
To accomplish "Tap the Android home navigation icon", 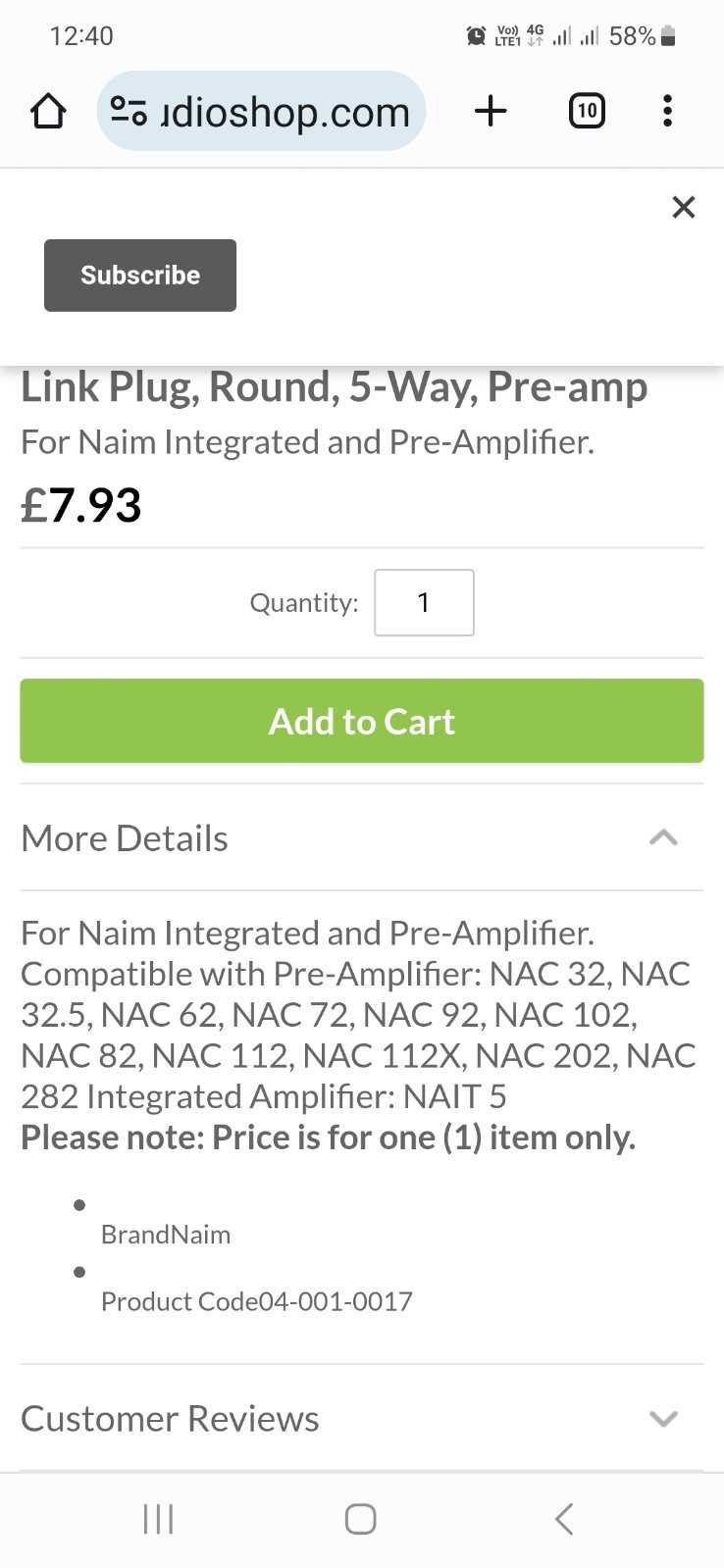I will click(x=360, y=1519).
